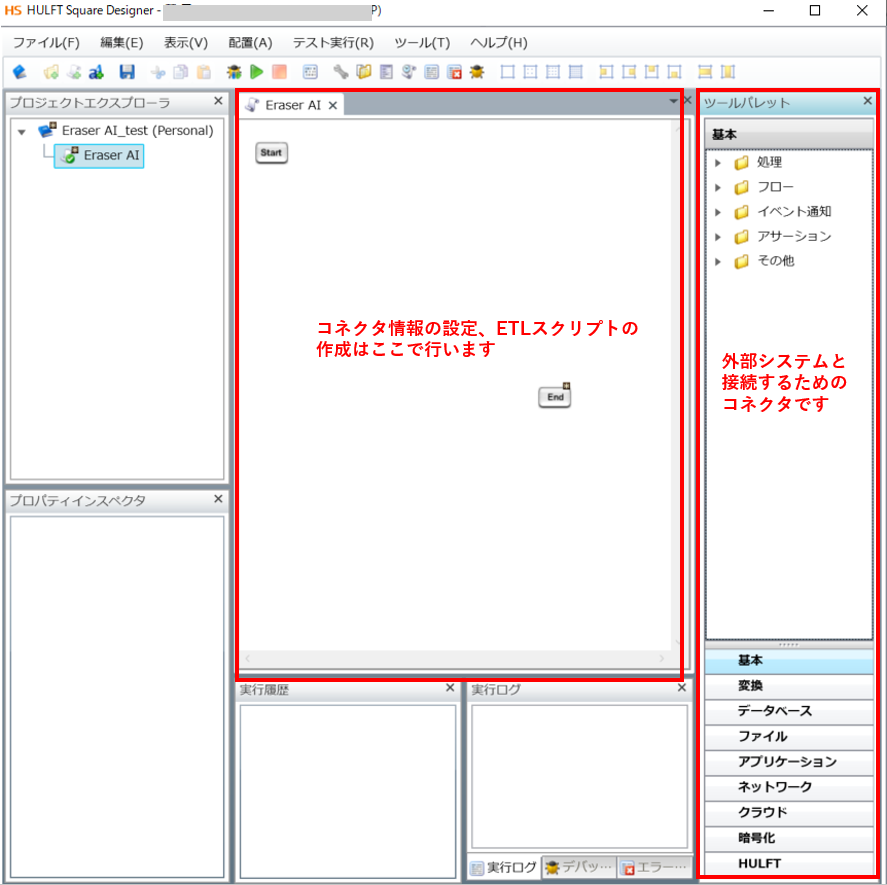Click the clipboard paste icon

(x=204, y=72)
